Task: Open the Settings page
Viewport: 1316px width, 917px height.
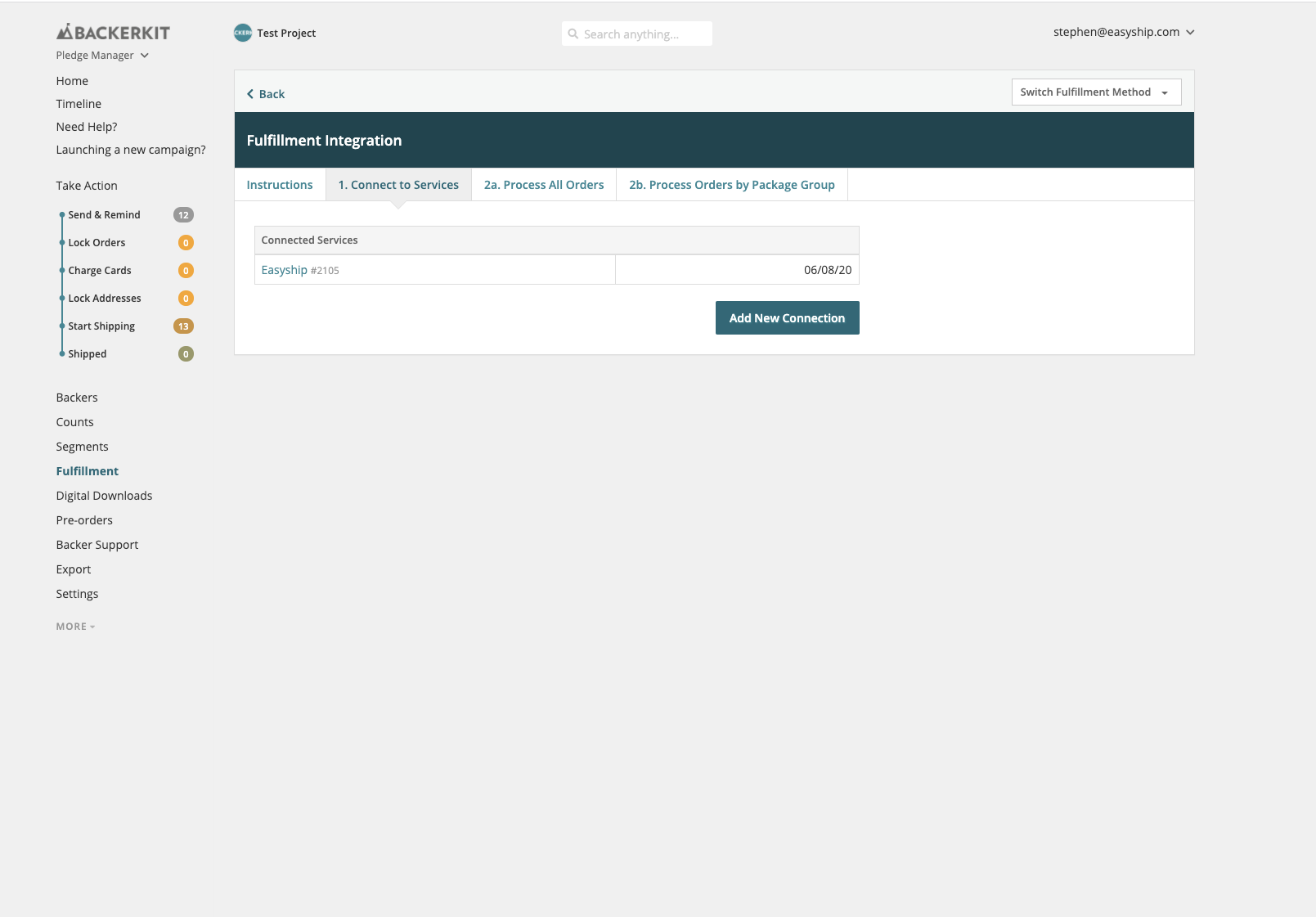Action: coord(77,594)
